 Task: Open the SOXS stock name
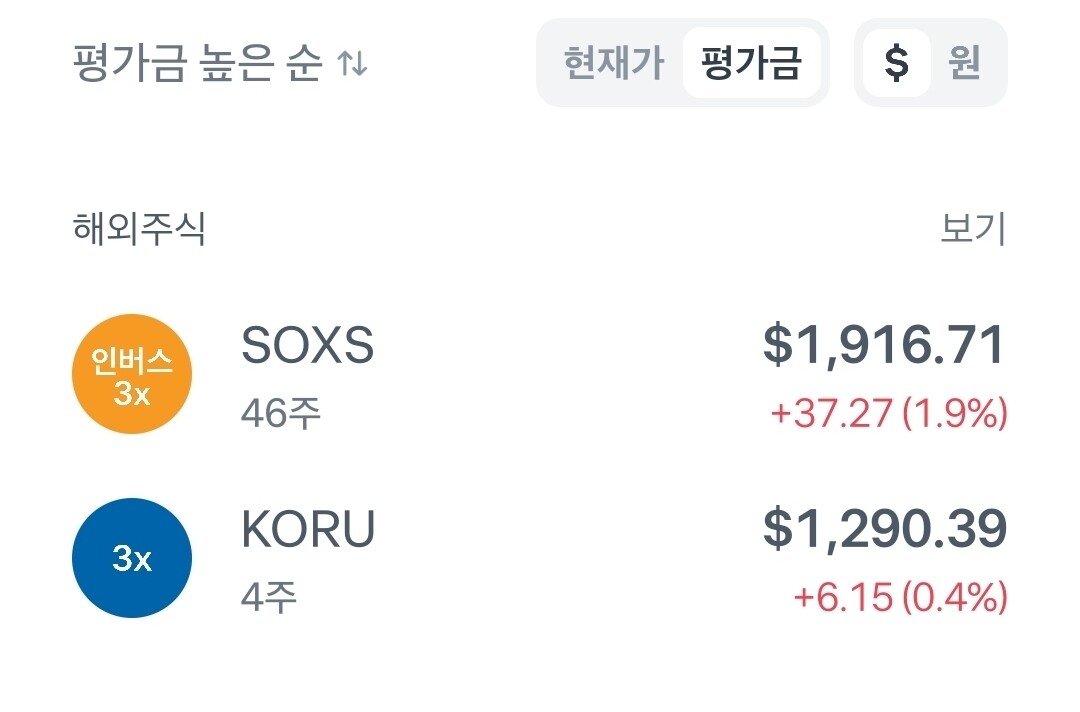pyautogui.click(x=307, y=346)
